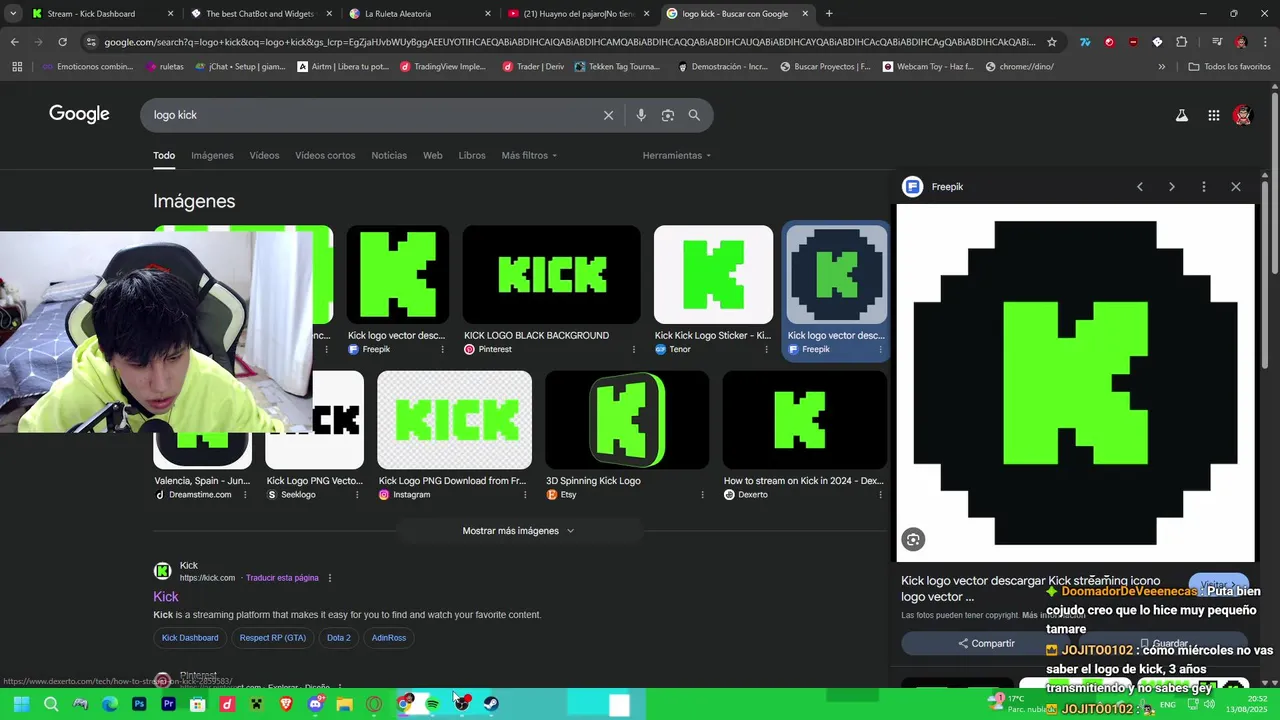Switch to the Videos search tab
This screenshot has height=720, width=1280.
(x=264, y=156)
